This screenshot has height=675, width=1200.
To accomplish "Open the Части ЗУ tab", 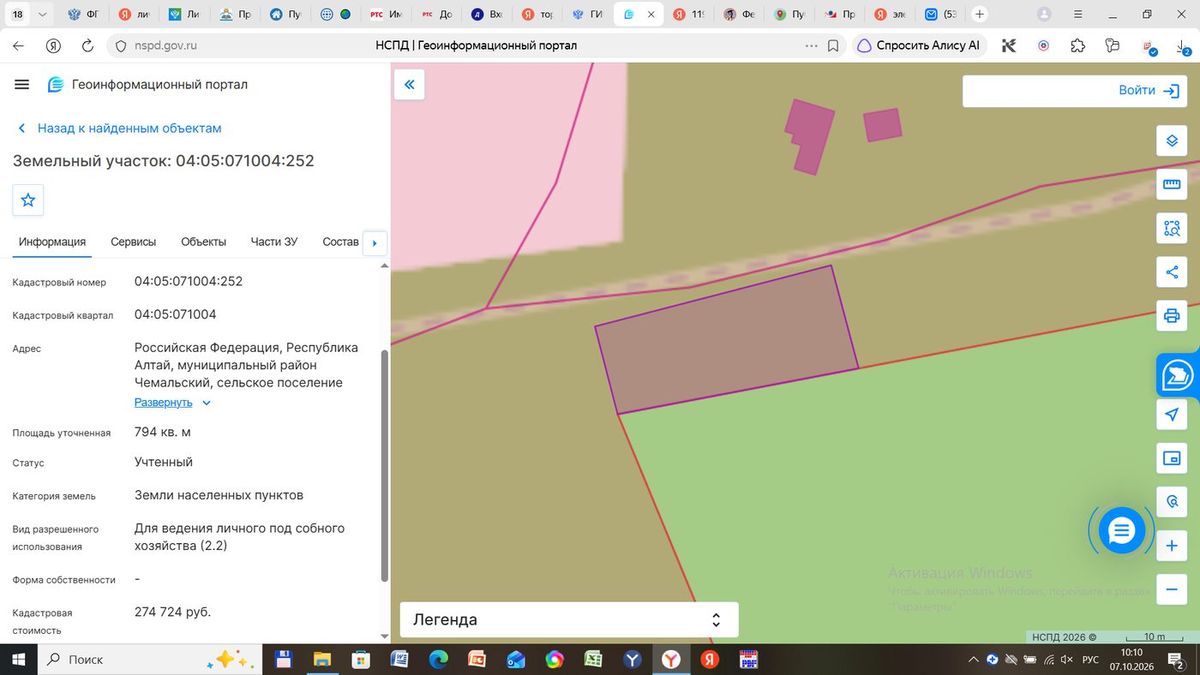I will pyautogui.click(x=274, y=242).
